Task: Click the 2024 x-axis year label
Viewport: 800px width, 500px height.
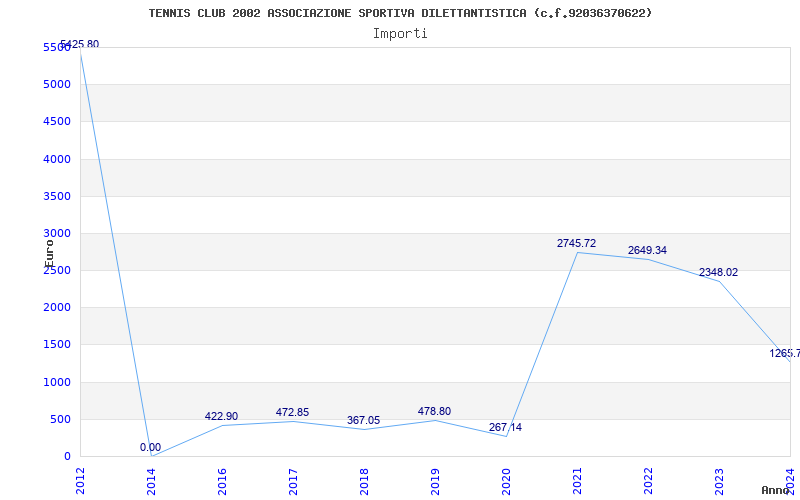Action: pos(790,481)
